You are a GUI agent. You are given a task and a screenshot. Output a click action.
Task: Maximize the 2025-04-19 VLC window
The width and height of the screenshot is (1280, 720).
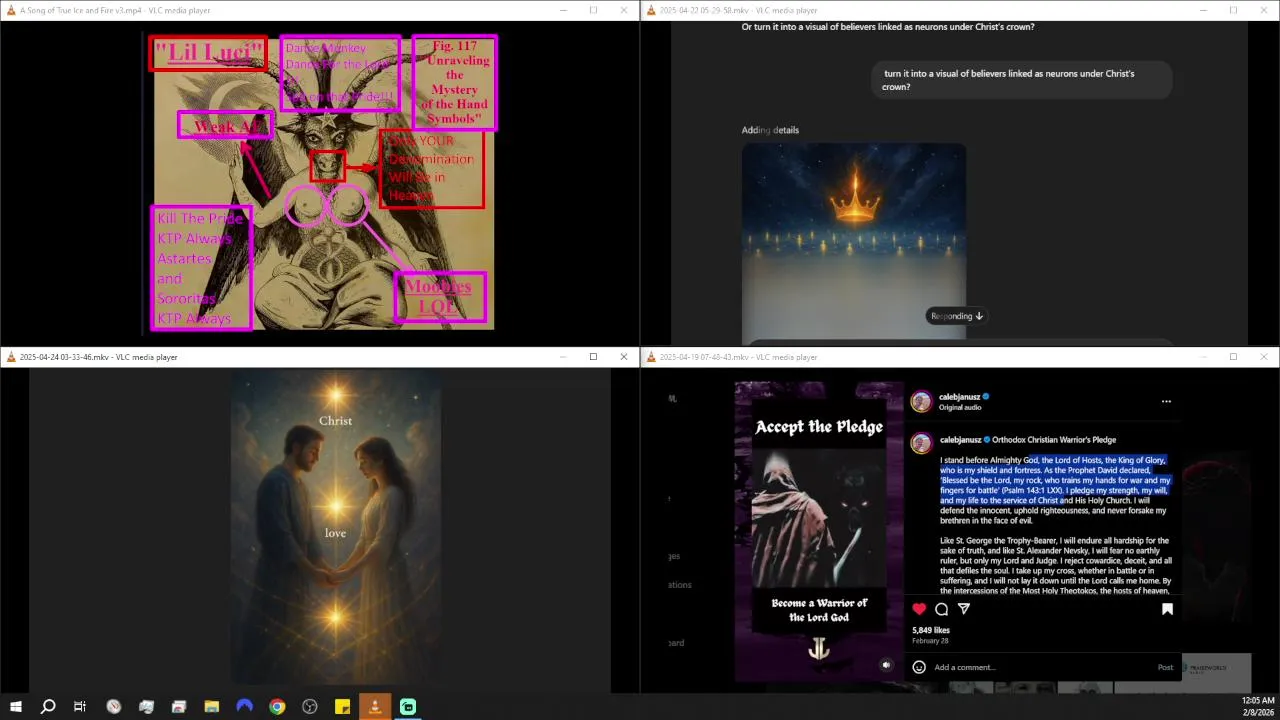click(x=1233, y=357)
